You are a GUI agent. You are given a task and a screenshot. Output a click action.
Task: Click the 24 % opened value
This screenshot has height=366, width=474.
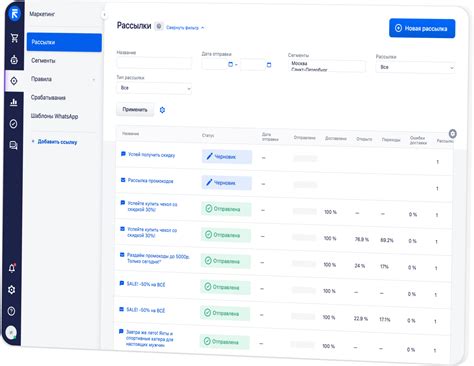[359, 266]
